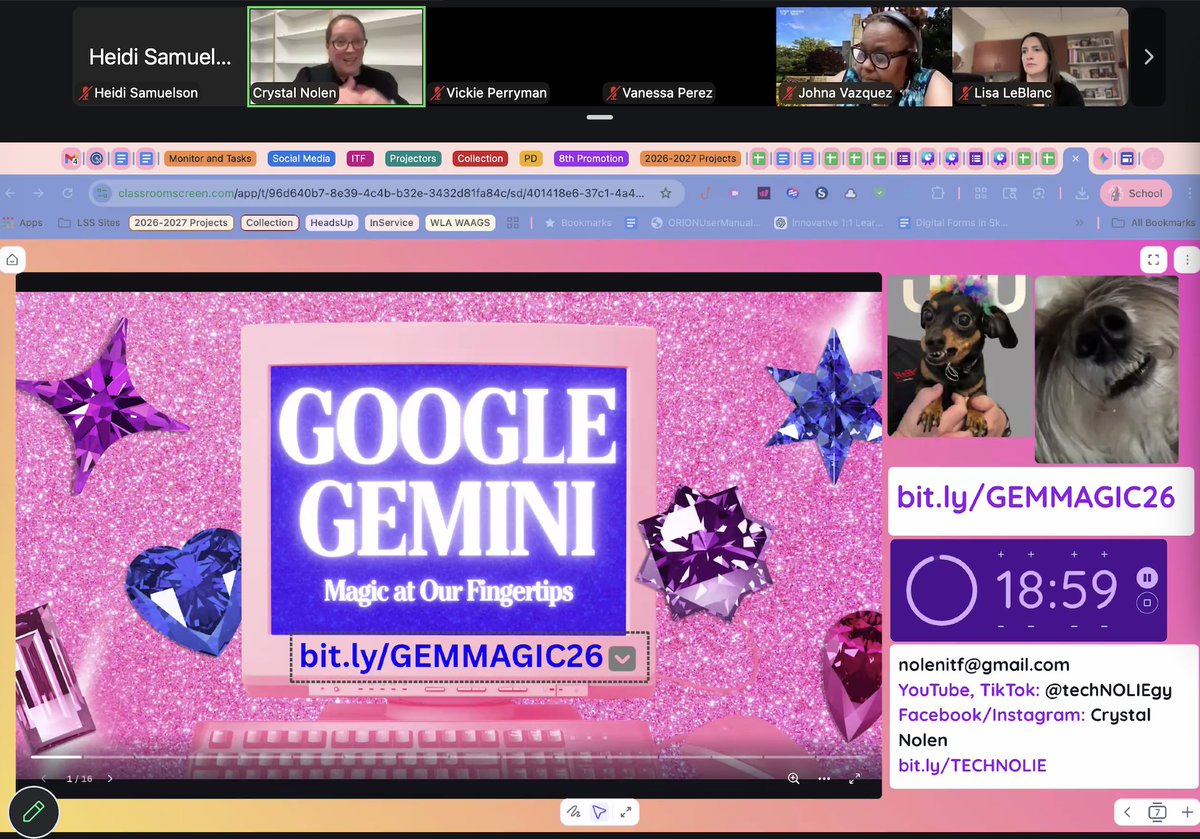Image resolution: width=1200 pixels, height=839 pixels.
Task: Zoom in on the slideshow
Action: tap(793, 778)
